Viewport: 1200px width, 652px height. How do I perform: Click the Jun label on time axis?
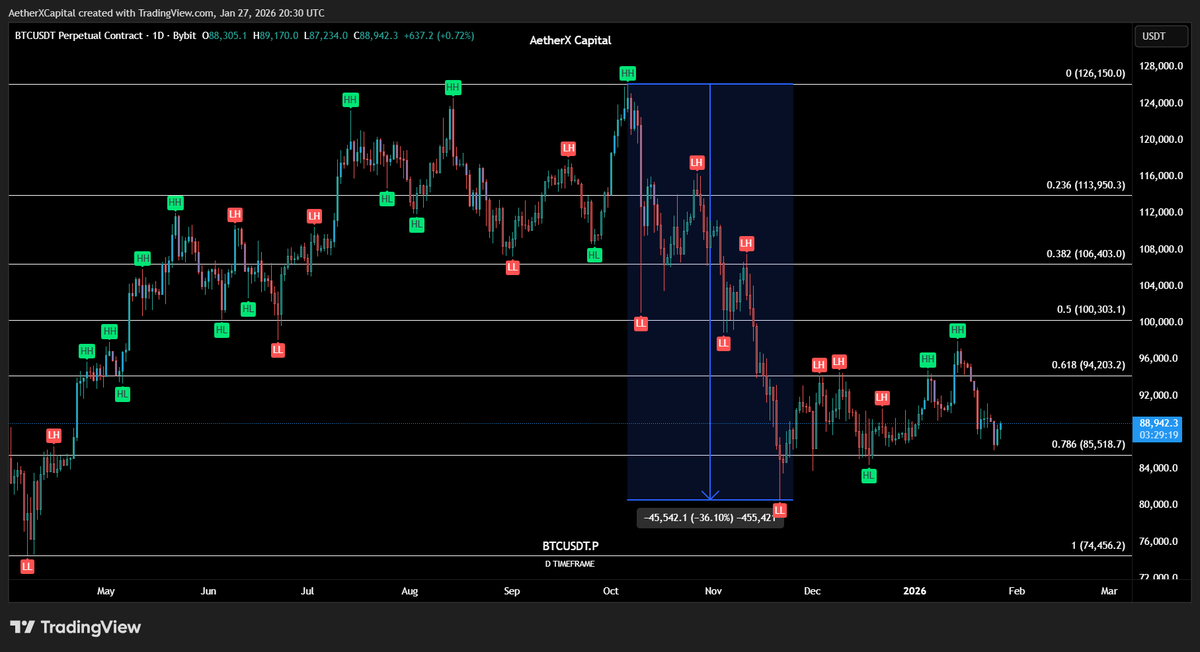(x=208, y=592)
